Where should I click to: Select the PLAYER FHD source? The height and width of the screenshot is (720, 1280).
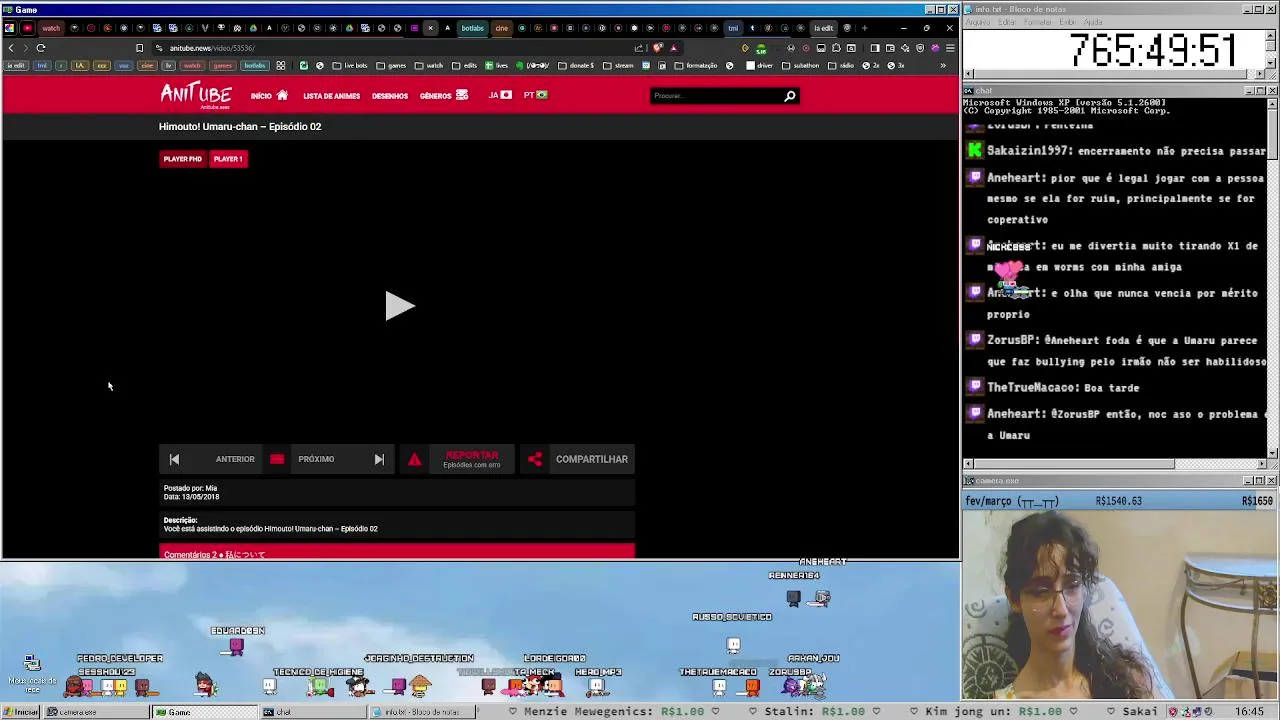[182, 159]
